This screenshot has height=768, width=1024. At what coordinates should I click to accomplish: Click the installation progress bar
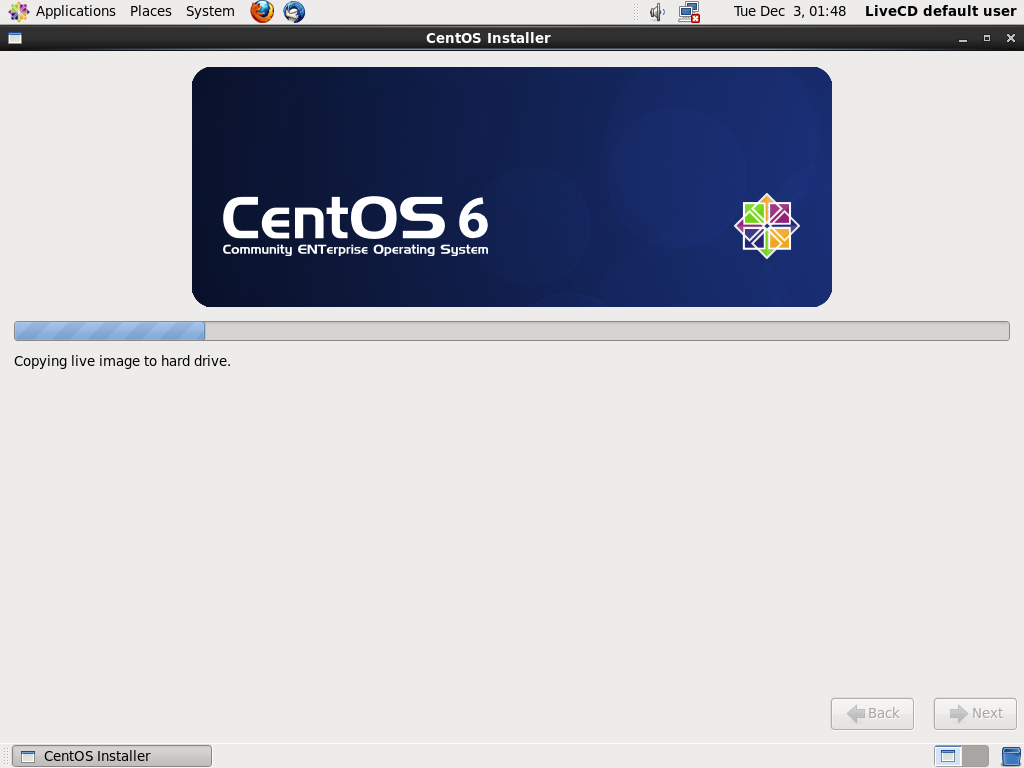(x=511, y=330)
